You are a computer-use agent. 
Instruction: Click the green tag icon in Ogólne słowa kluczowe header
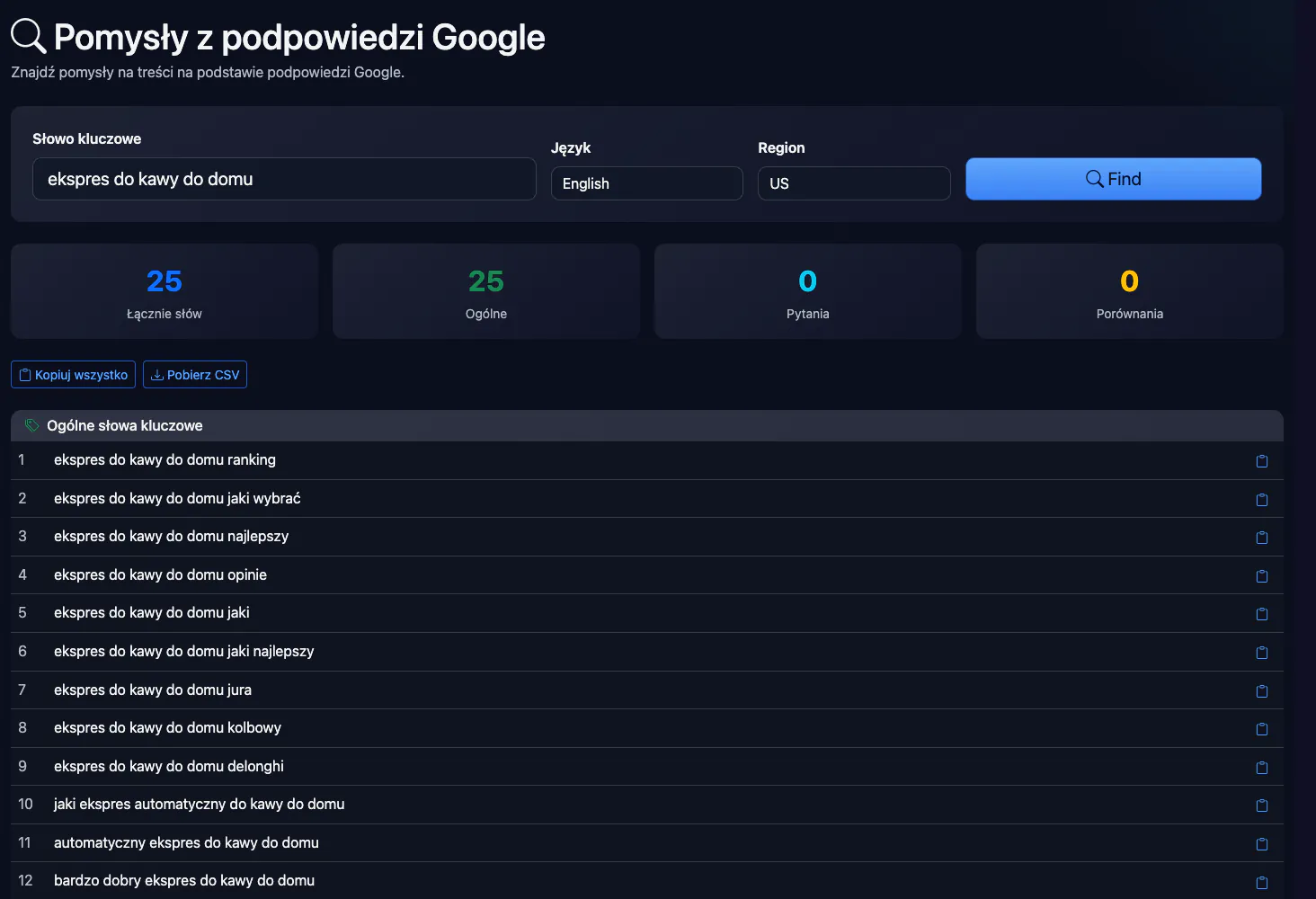[32, 425]
